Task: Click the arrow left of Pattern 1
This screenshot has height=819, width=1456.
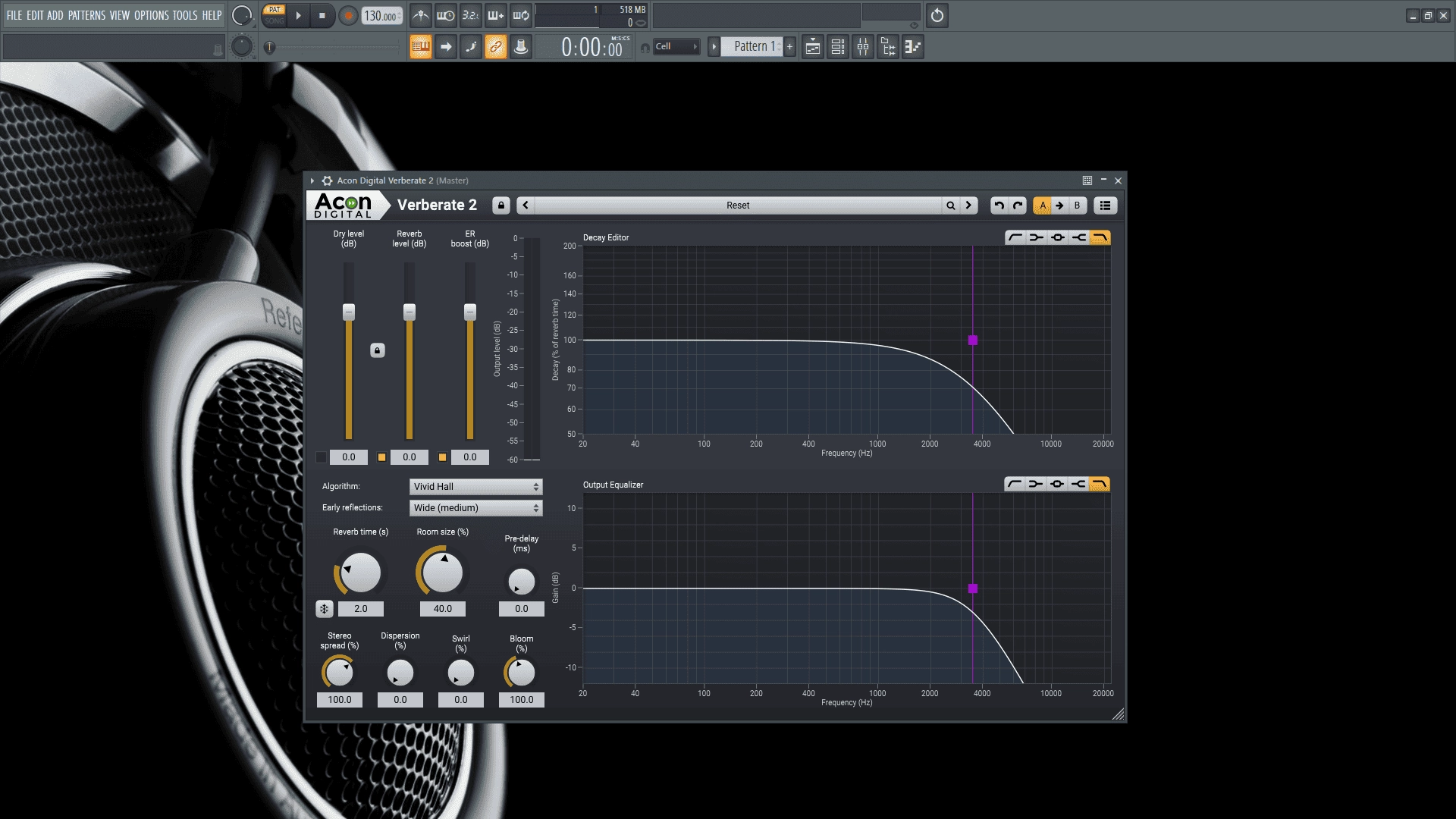Action: (714, 47)
